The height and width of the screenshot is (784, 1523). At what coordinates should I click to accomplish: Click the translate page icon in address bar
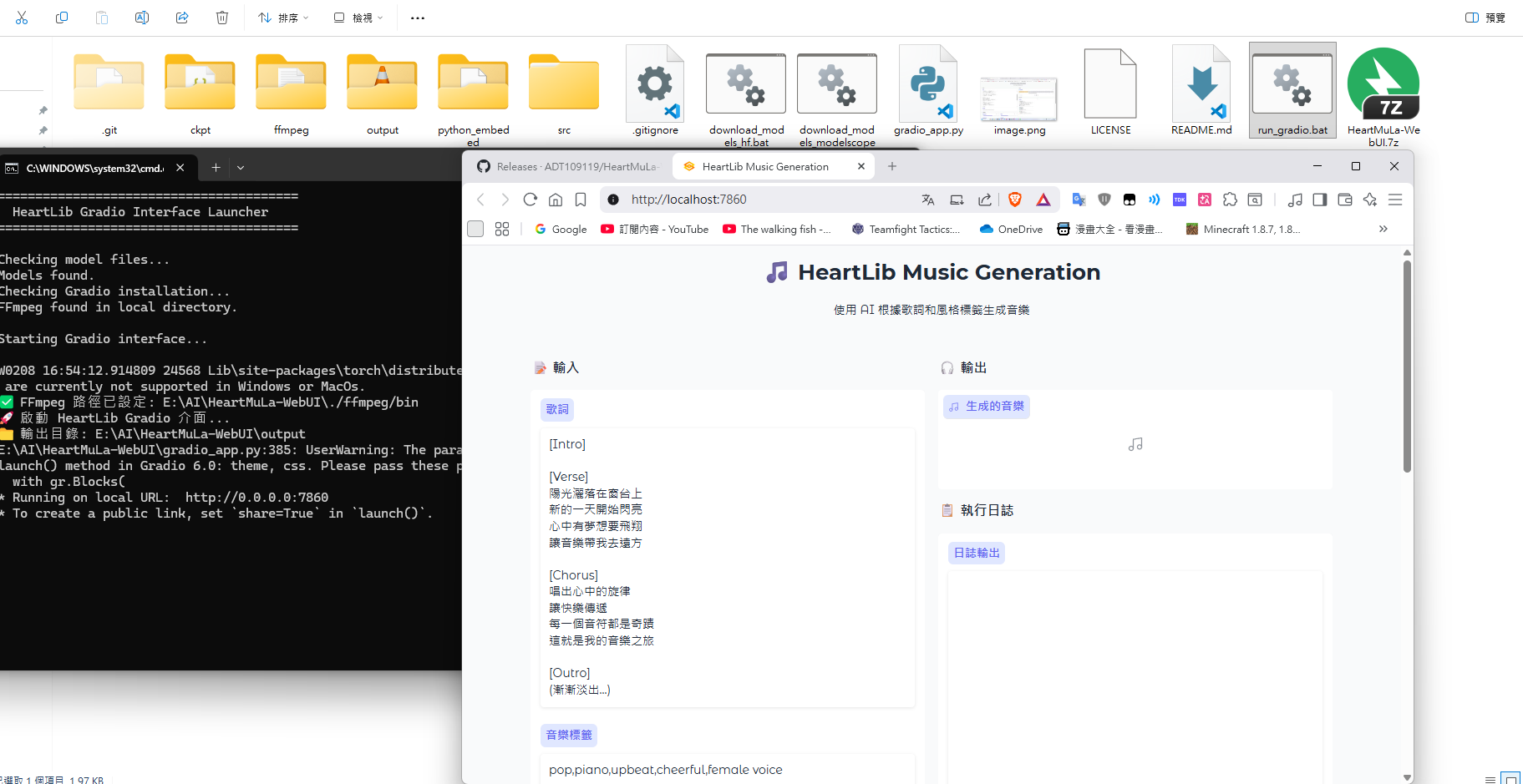point(928,200)
